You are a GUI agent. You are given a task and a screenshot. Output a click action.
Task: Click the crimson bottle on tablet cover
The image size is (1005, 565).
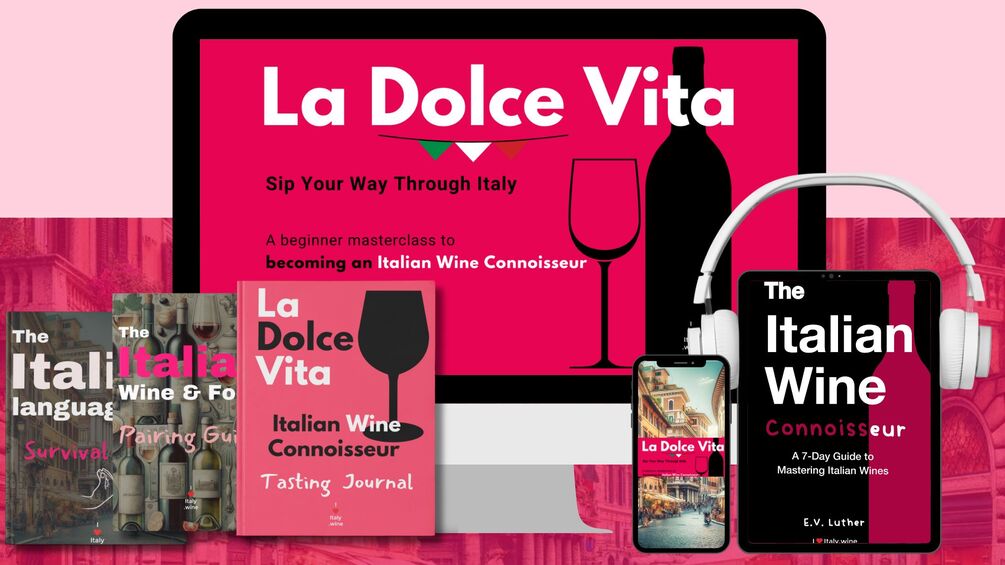(x=899, y=410)
